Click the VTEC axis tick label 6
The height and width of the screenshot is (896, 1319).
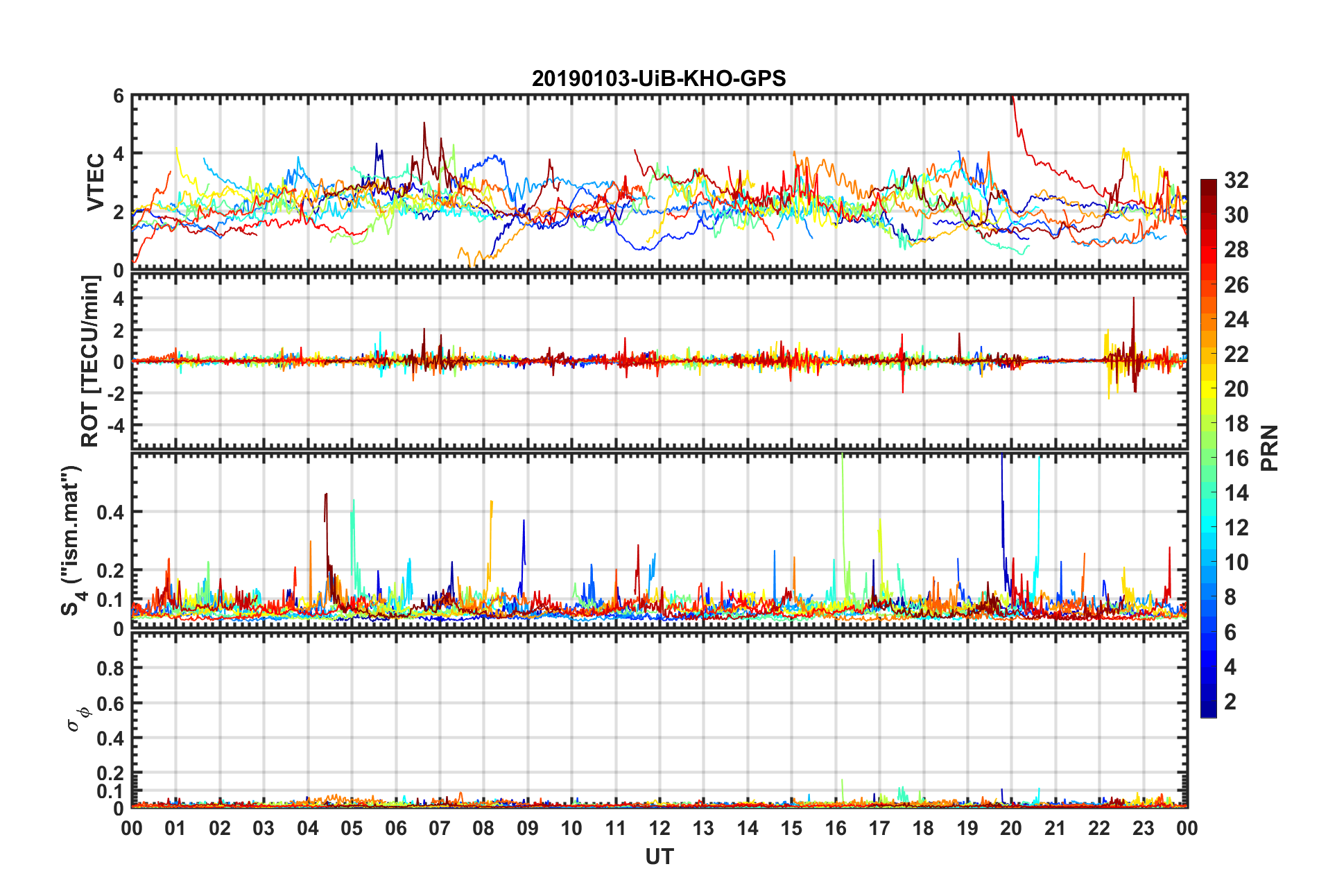coord(119,96)
